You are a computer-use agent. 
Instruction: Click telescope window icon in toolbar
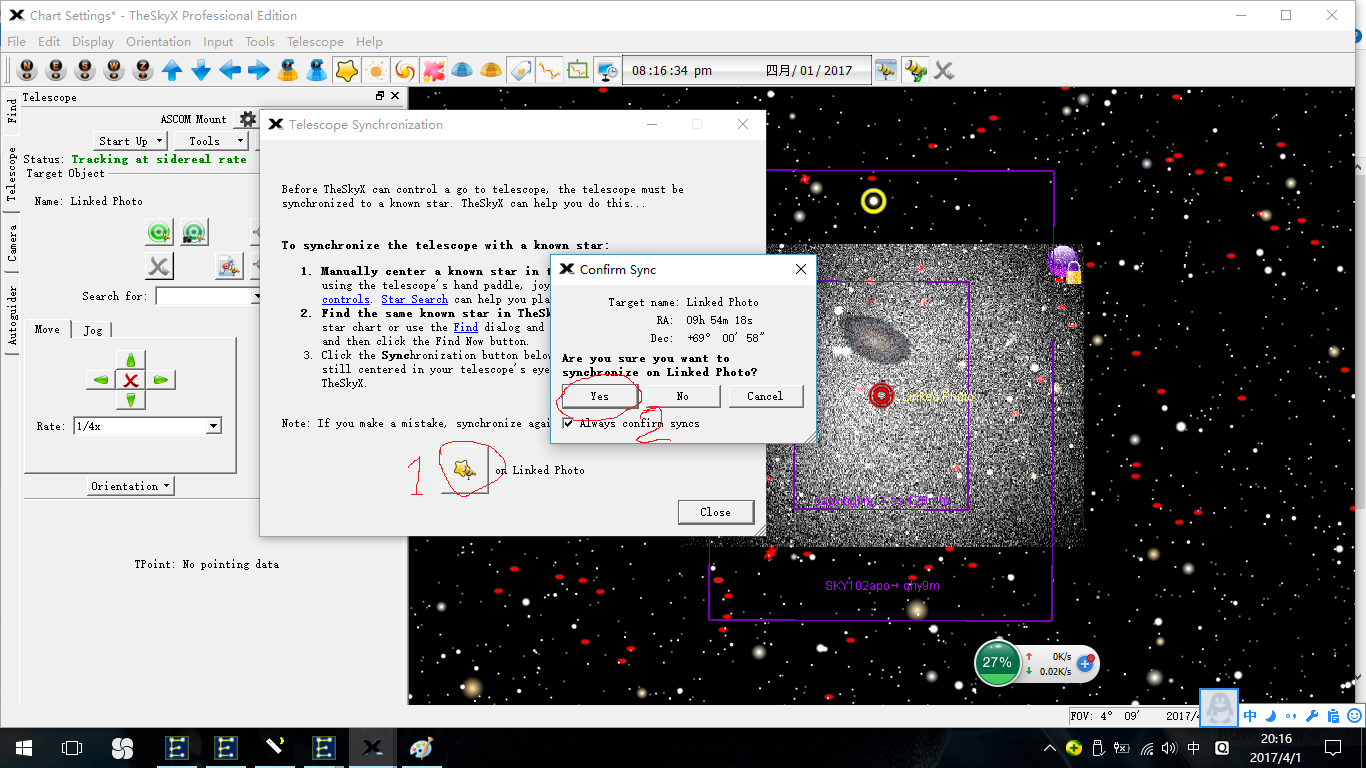(886, 70)
